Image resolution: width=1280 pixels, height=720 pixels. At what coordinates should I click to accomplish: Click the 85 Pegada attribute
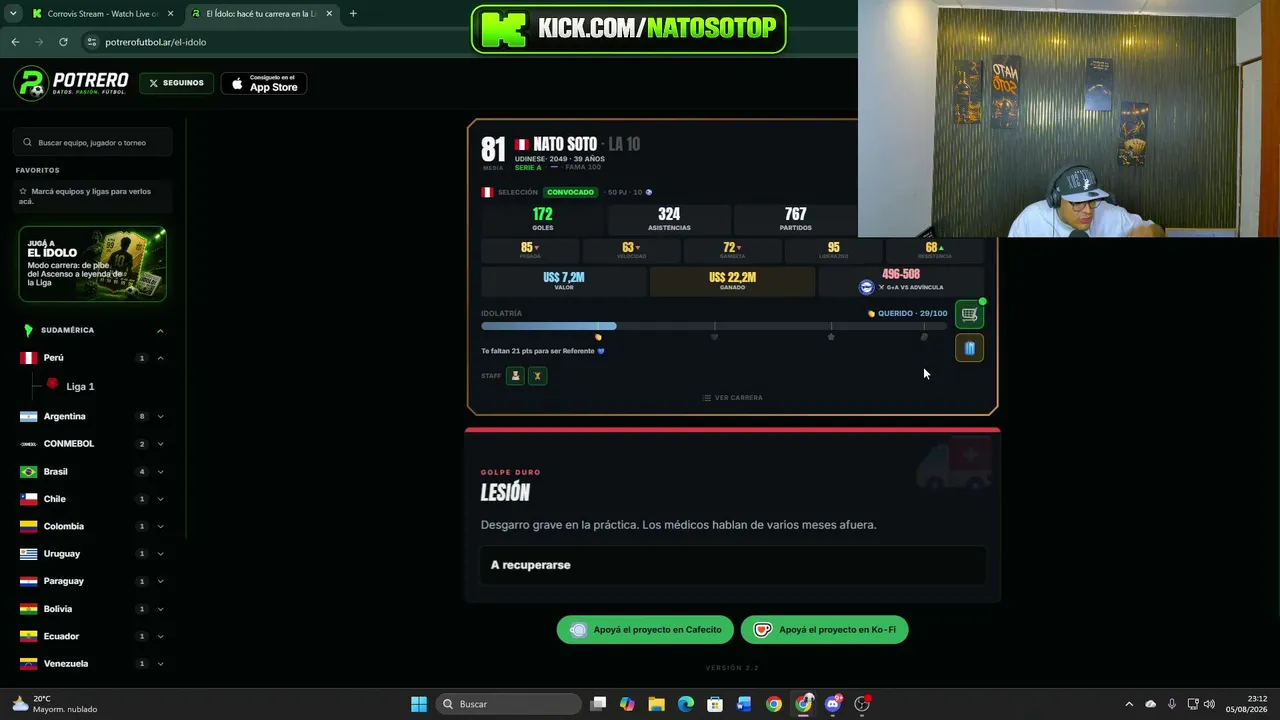pos(530,250)
